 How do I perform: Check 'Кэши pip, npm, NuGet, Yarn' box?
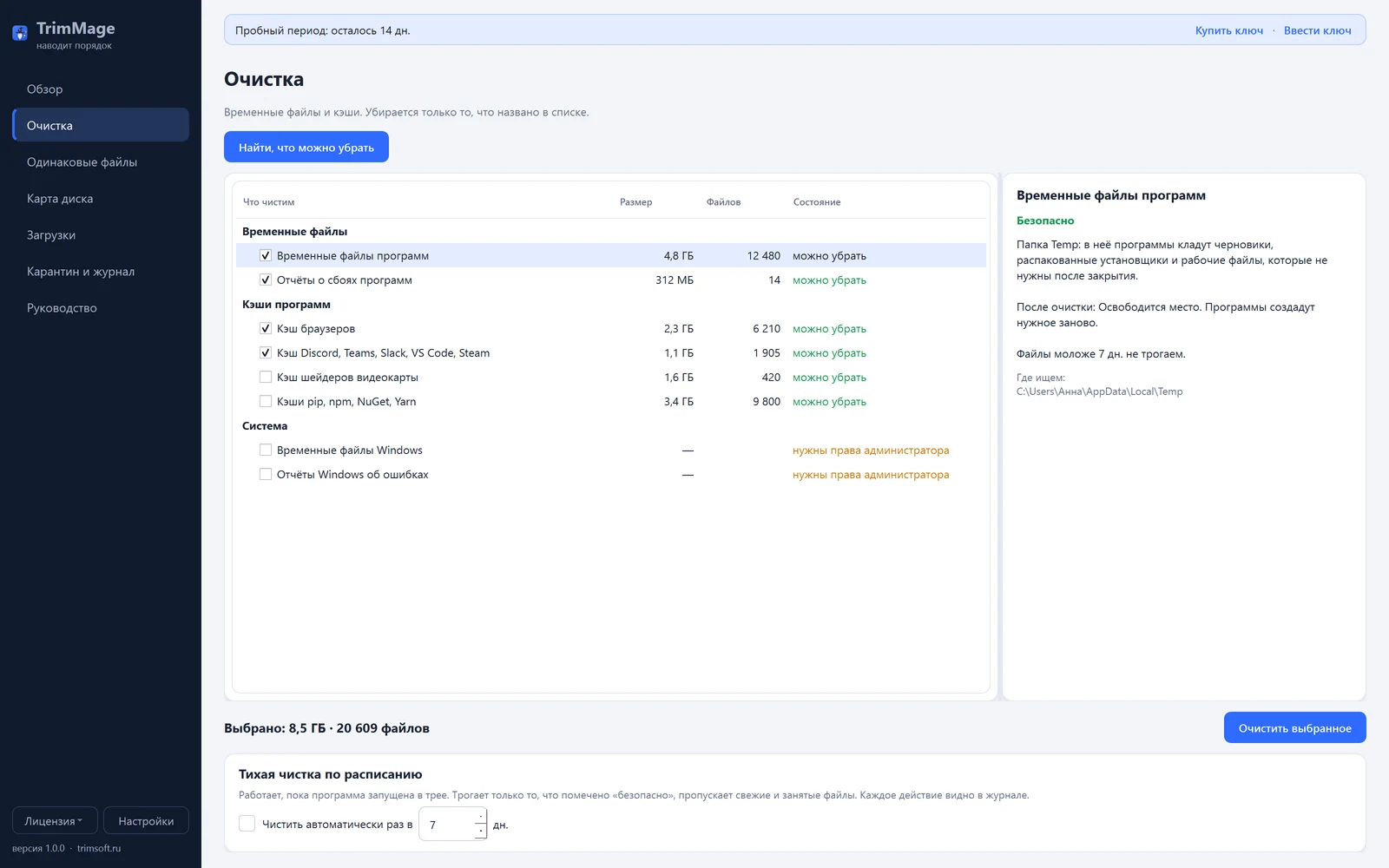pos(266,402)
